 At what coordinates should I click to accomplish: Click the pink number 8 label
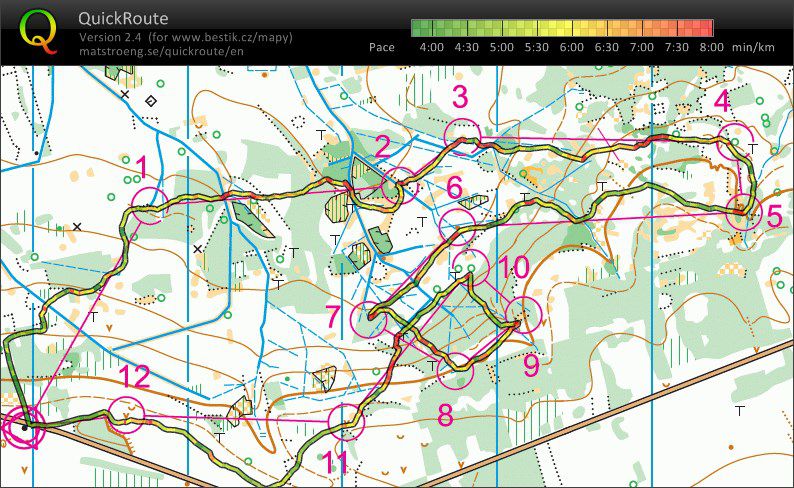(x=445, y=415)
